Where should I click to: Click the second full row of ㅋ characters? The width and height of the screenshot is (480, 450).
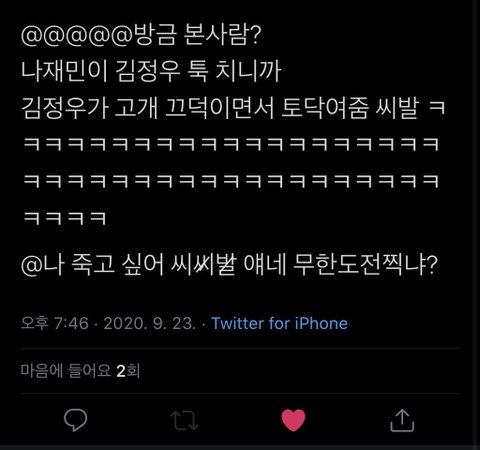(231, 181)
